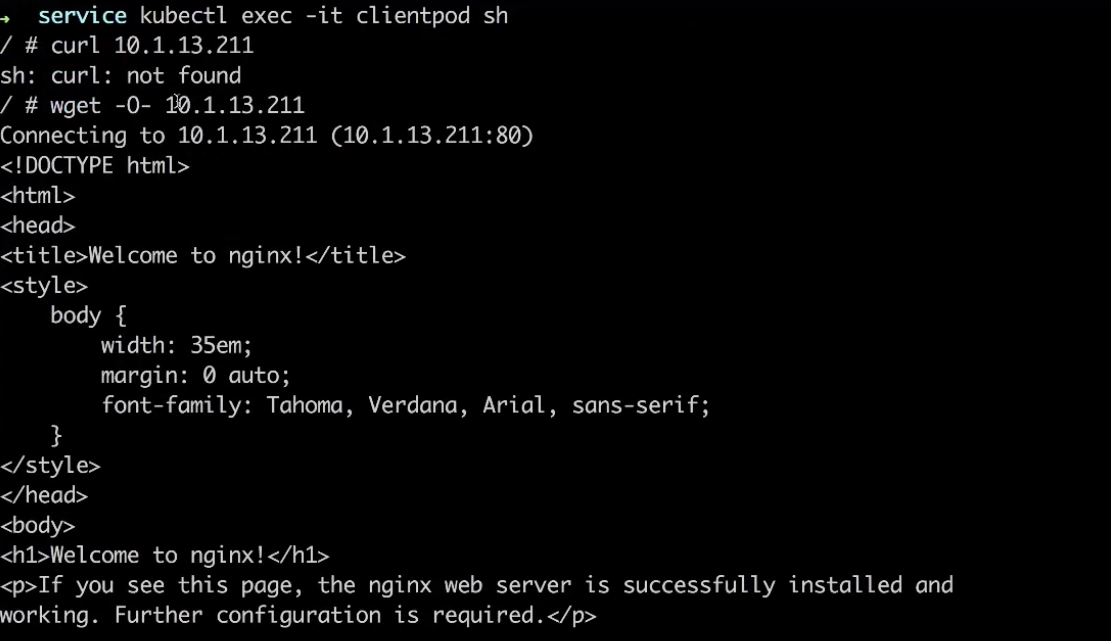Click the word 'service' in prompt
The width and height of the screenshot is (1111, 641).
(82, 16)
